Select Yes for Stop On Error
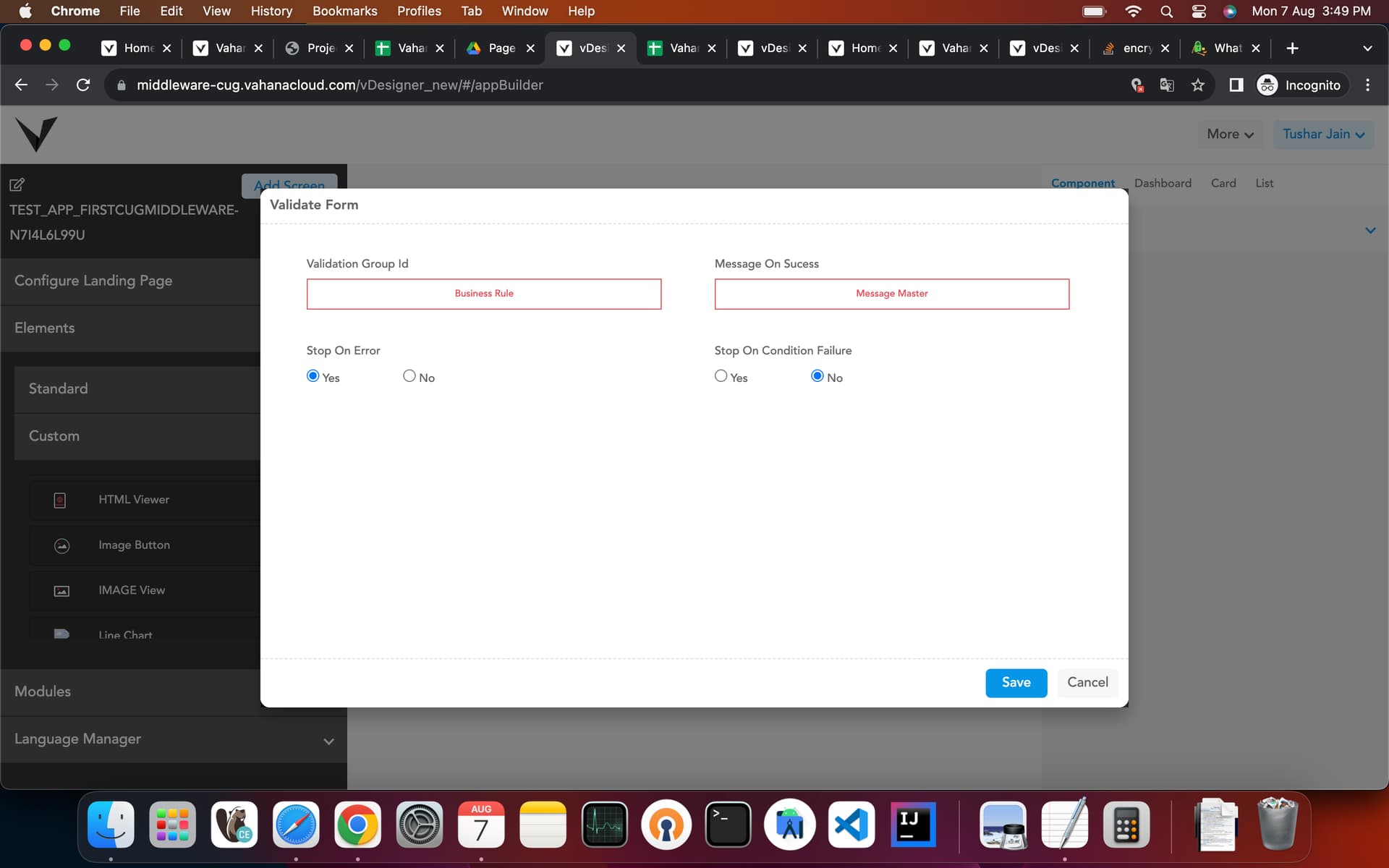The image size is (1389, 868). 313,376
